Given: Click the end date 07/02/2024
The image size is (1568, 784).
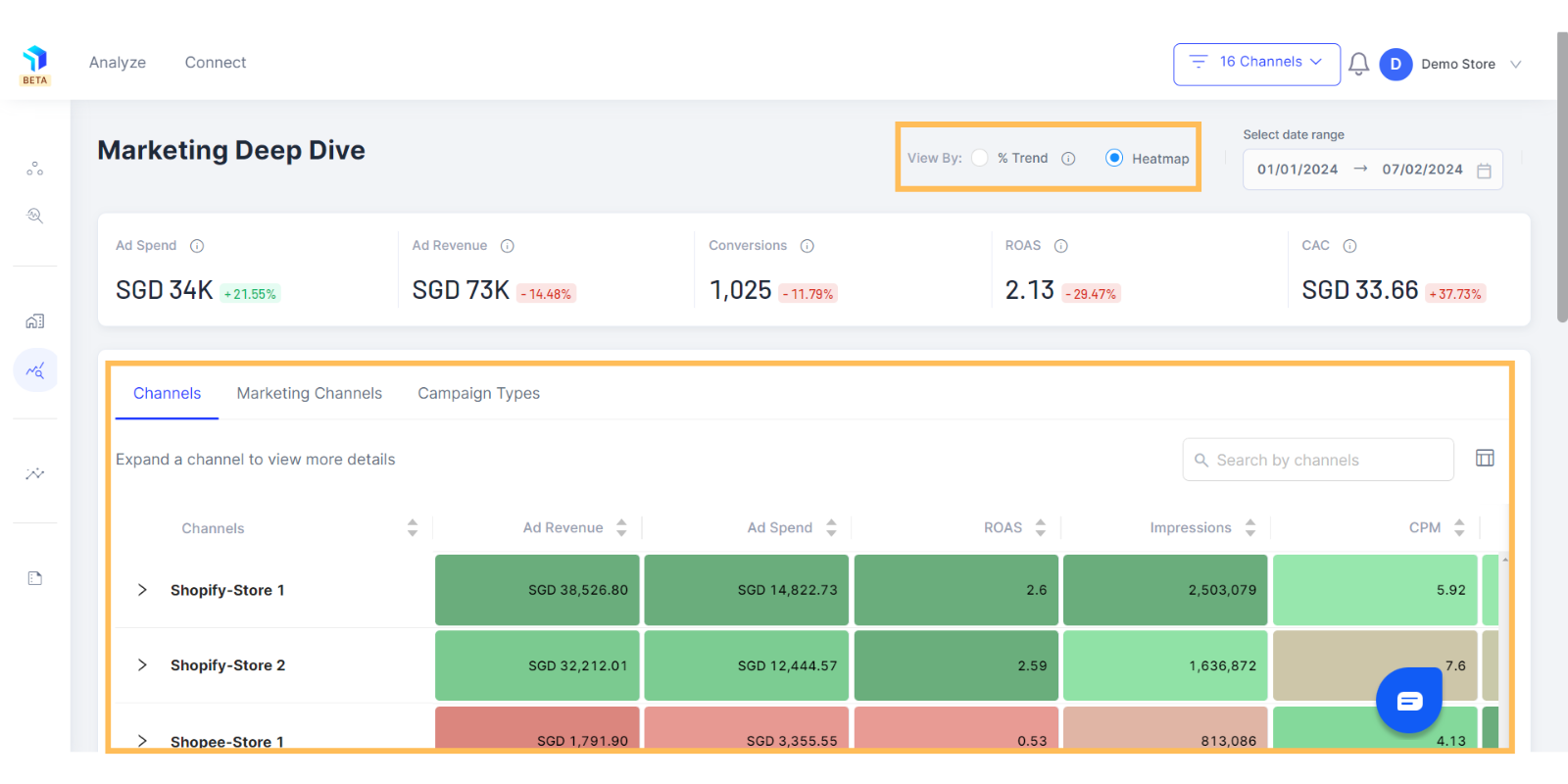Looking at the screenshot, I should 1422,170.
